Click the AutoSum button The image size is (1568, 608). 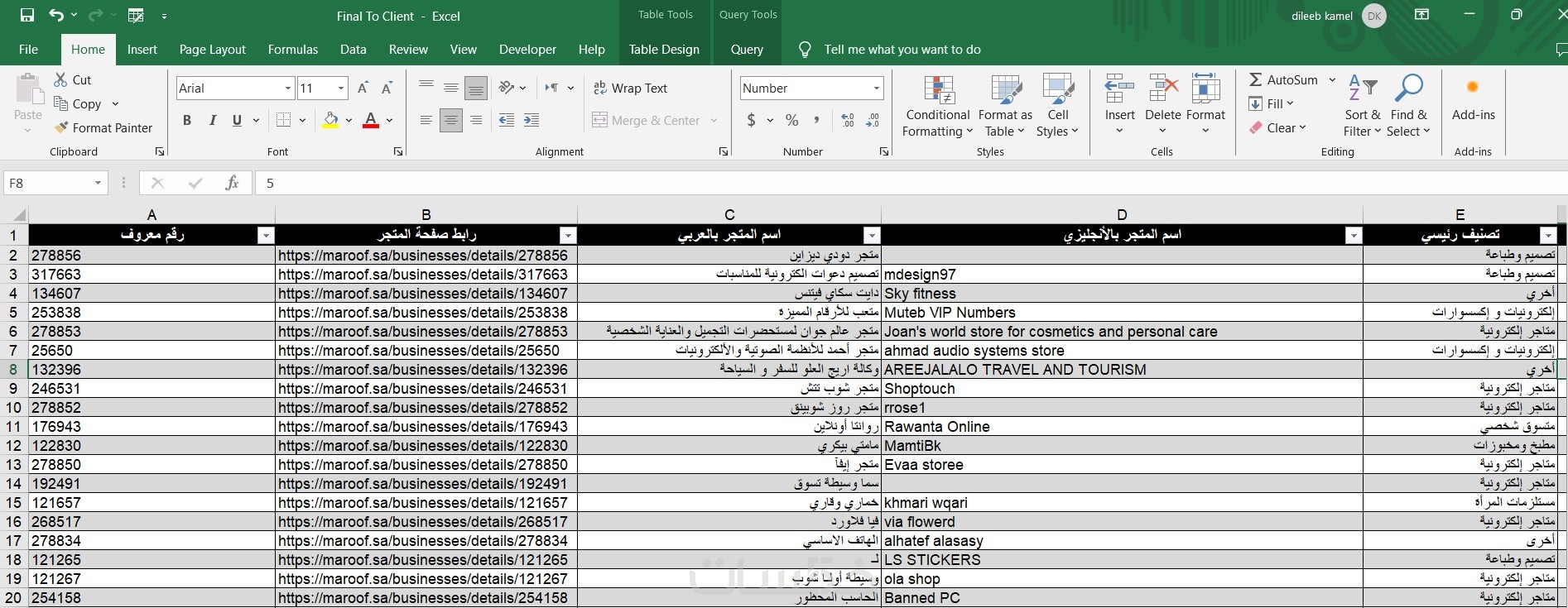pyautogui.click(x=1283, y=79)
